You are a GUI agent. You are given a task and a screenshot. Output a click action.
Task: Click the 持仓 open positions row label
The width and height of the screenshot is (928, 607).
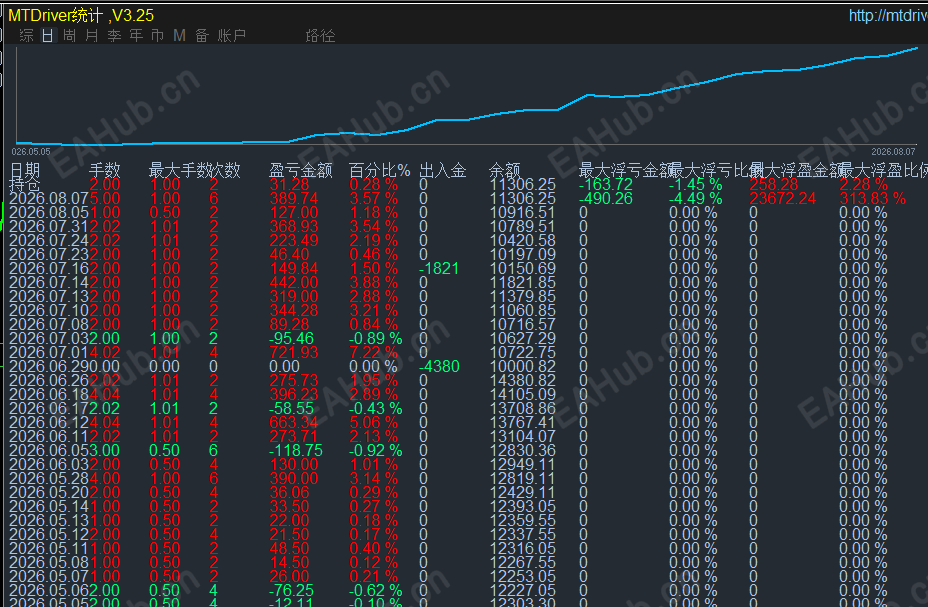pos(25,185)
